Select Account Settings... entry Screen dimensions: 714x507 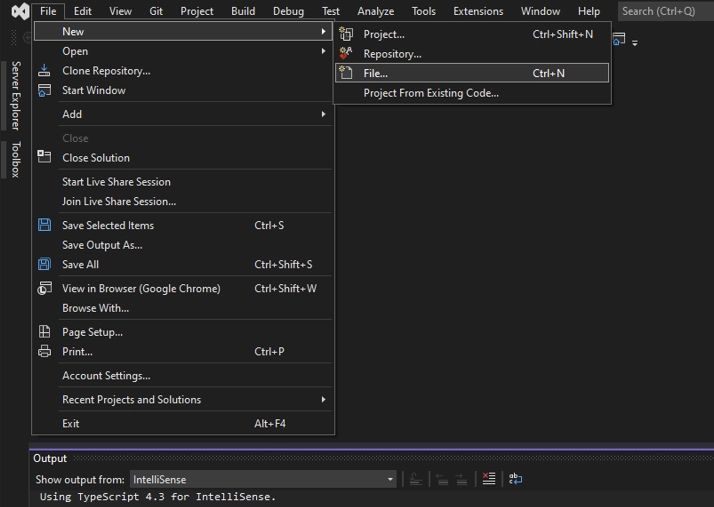183,376
